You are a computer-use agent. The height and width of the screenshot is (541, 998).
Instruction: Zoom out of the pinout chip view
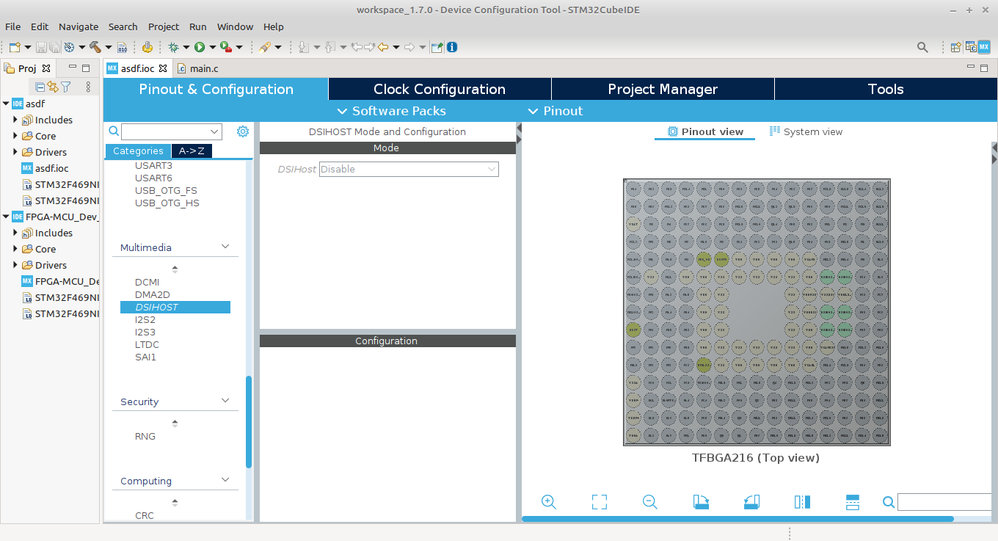click(650, 502)
